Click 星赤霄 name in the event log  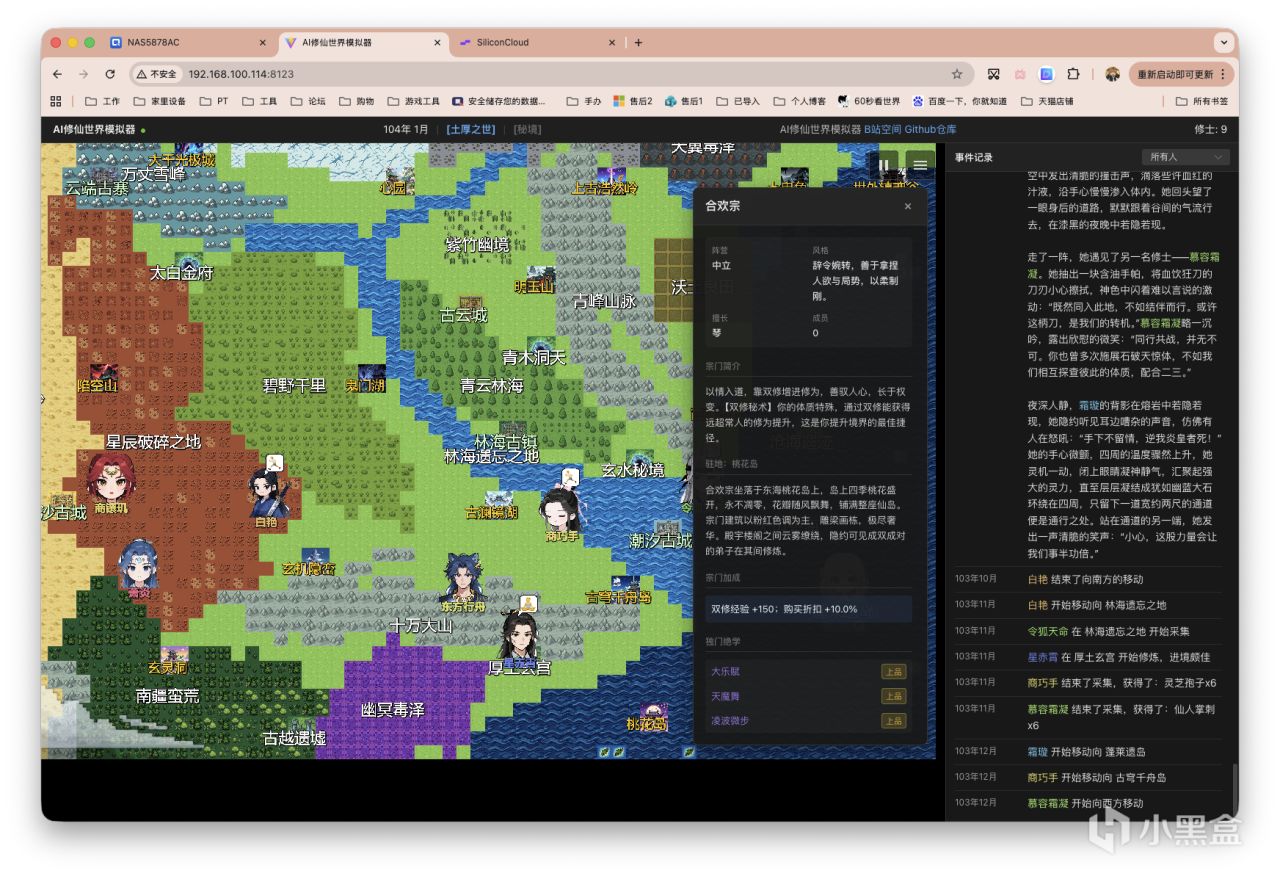click(x=1043, y=657)
